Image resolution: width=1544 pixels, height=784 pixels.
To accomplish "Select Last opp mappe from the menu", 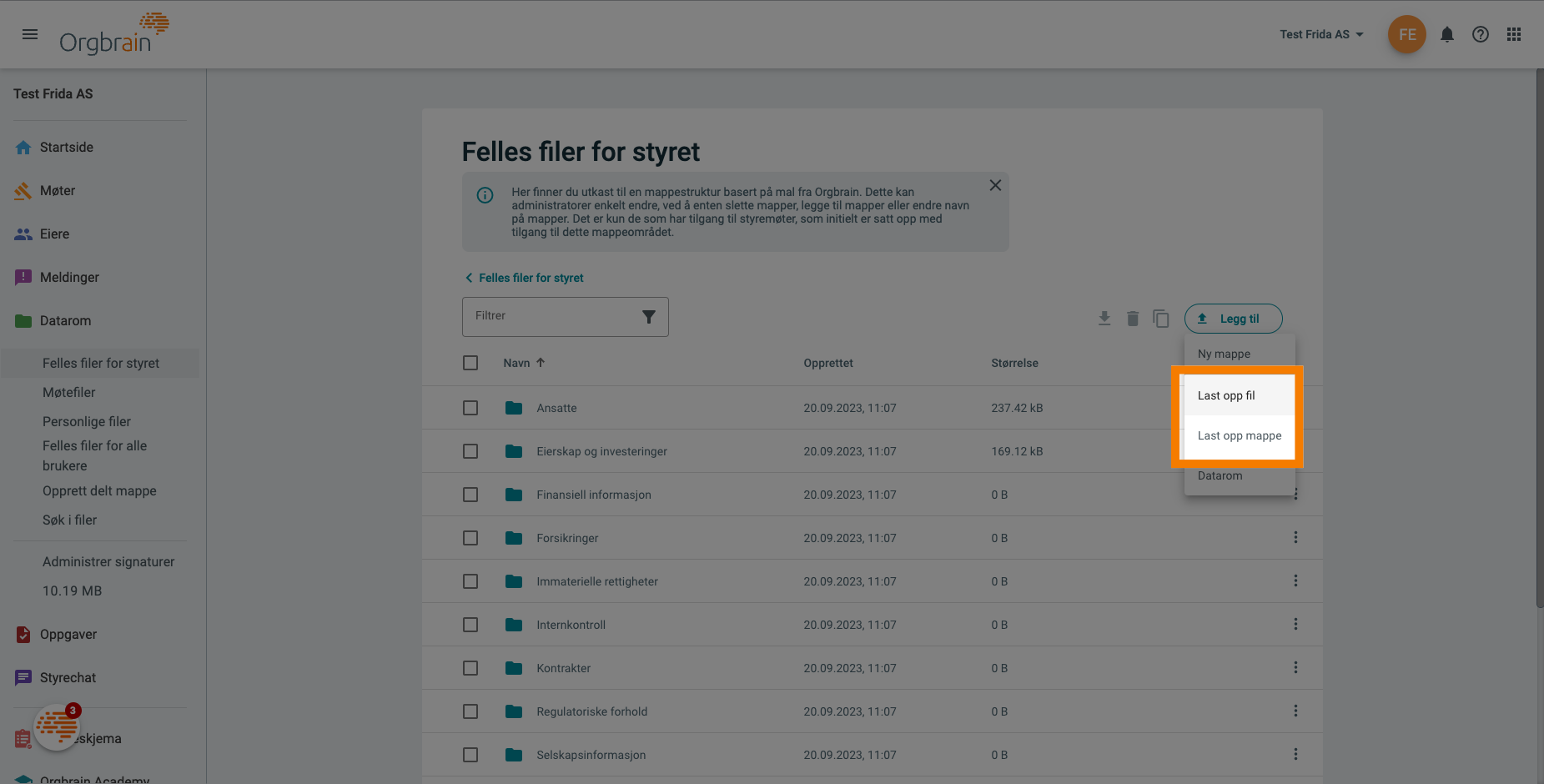I will pyautogui.click(x=1240, y=435).
